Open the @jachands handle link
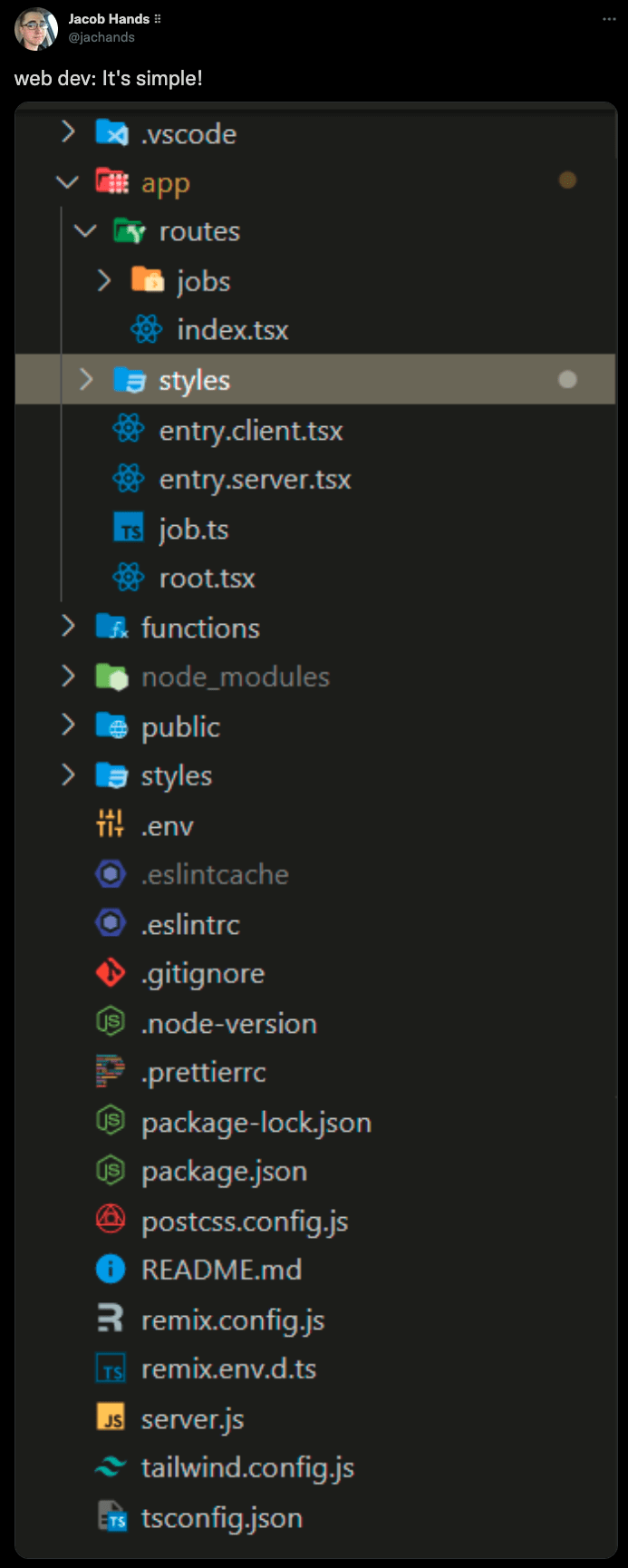Image resolution: width=628 pixels, height=1568 pixels. (101, 37)
